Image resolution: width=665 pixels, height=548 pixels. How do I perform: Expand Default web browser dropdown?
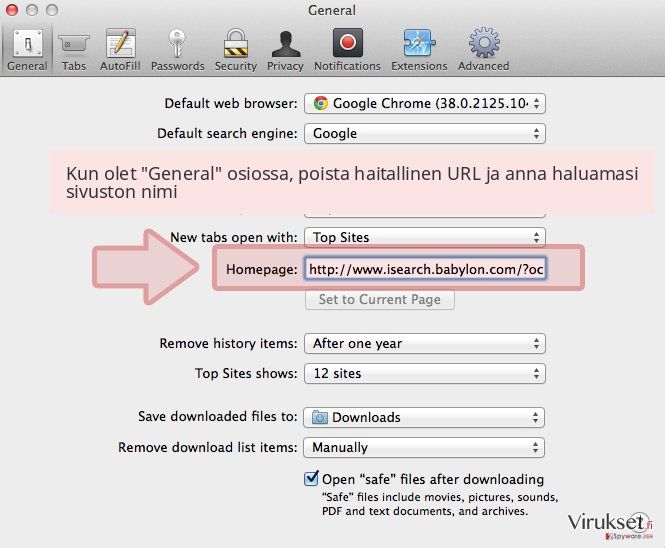tap(425, 103)
